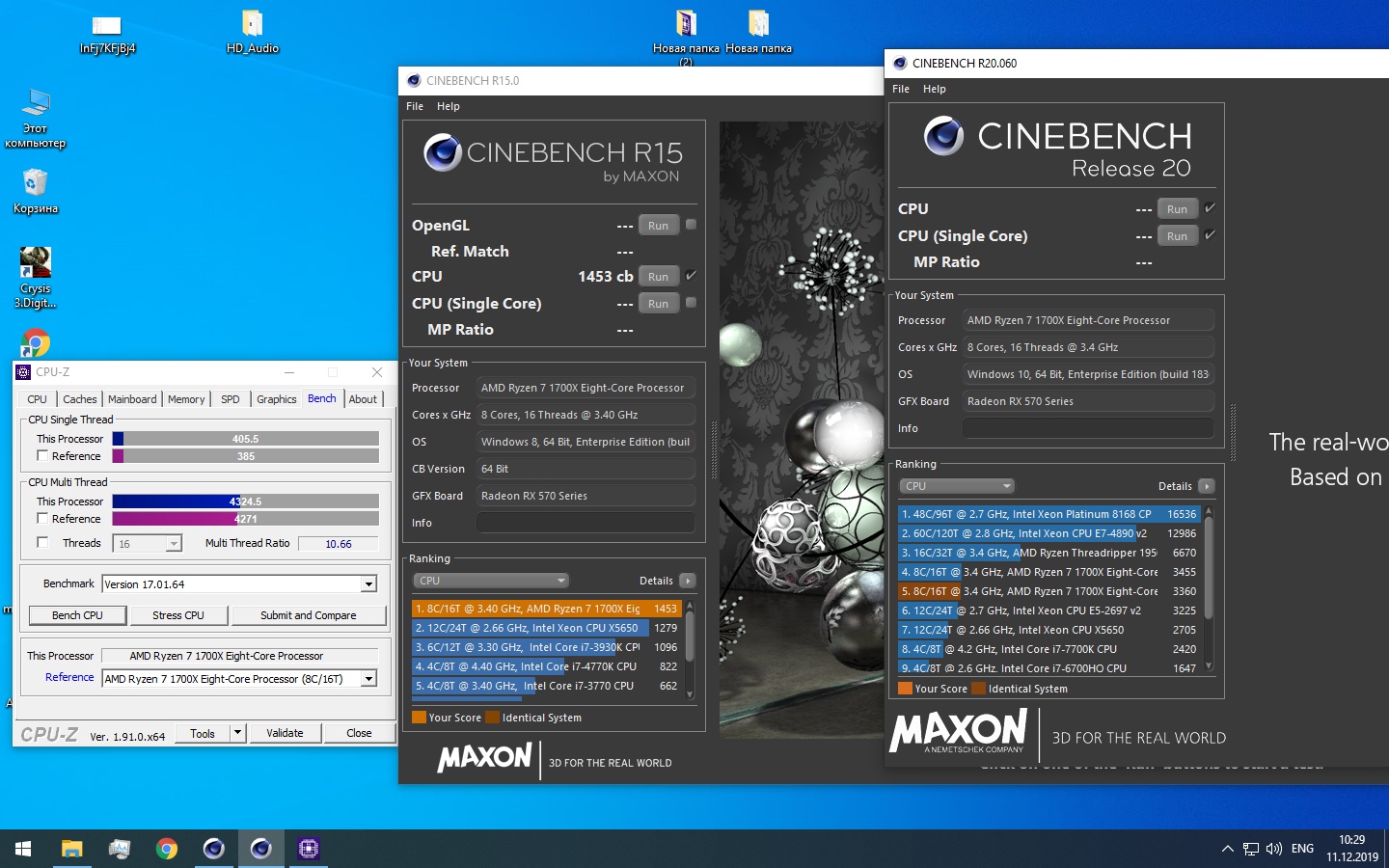Select the Intel Core i7-4770K ranking row
Screen dimensions: 1389x868
click(x=547, y=666)
